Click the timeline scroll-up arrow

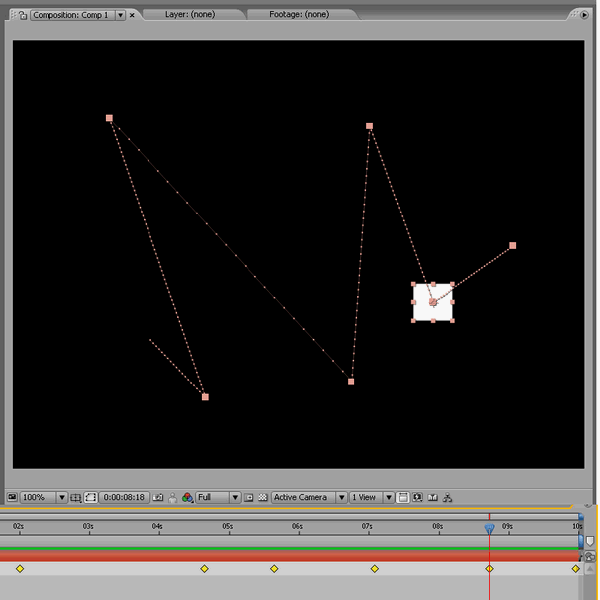pyautogui.click(x=590, y=569)
